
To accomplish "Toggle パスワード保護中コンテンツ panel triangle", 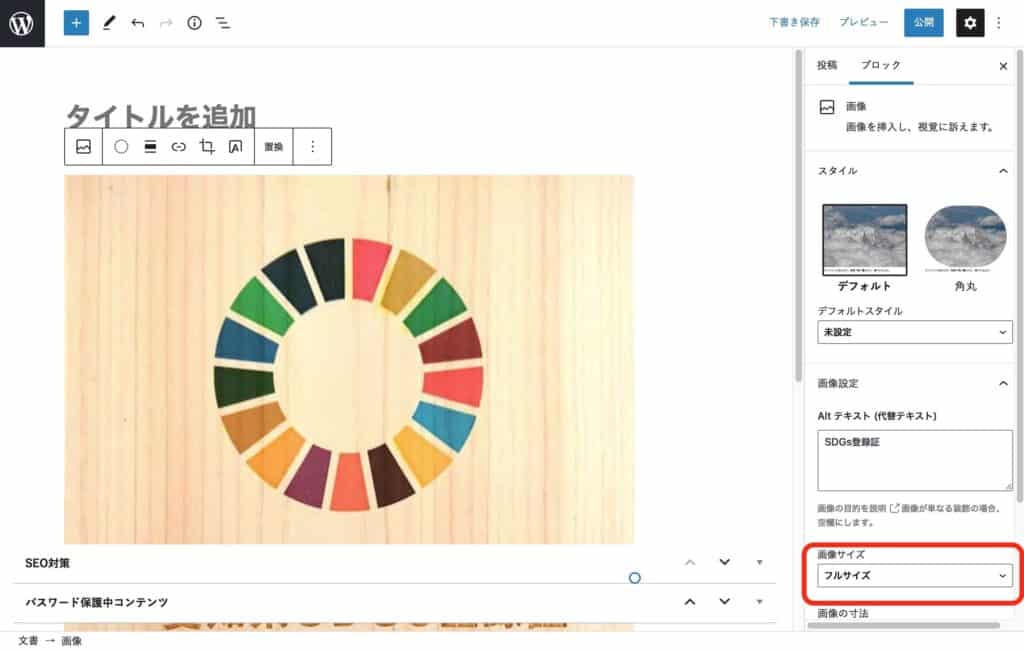I will 760,602.
